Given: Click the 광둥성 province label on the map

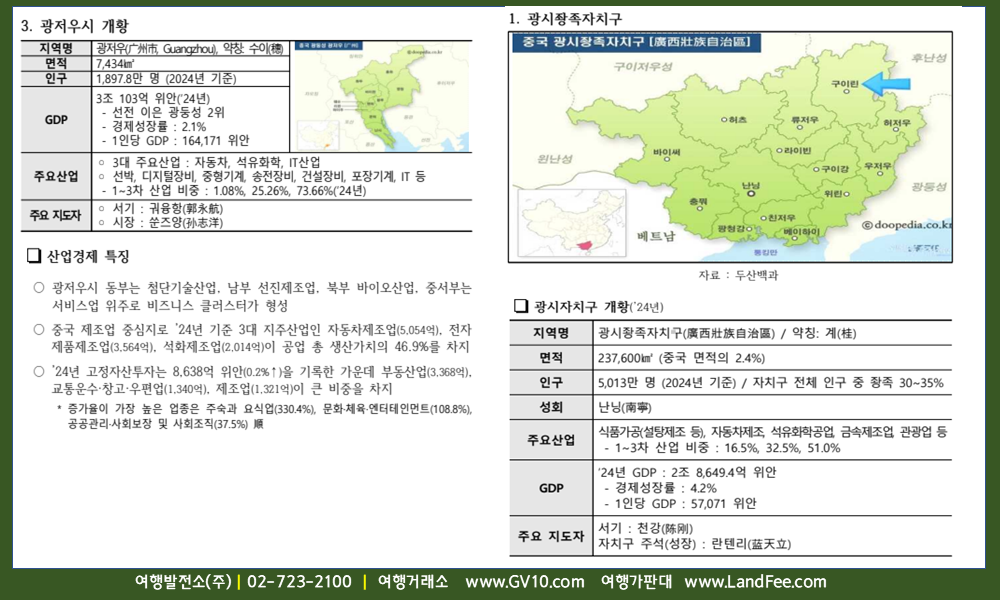Looking at the screenshot, I should pyautogui.click(x=929, y=187).
